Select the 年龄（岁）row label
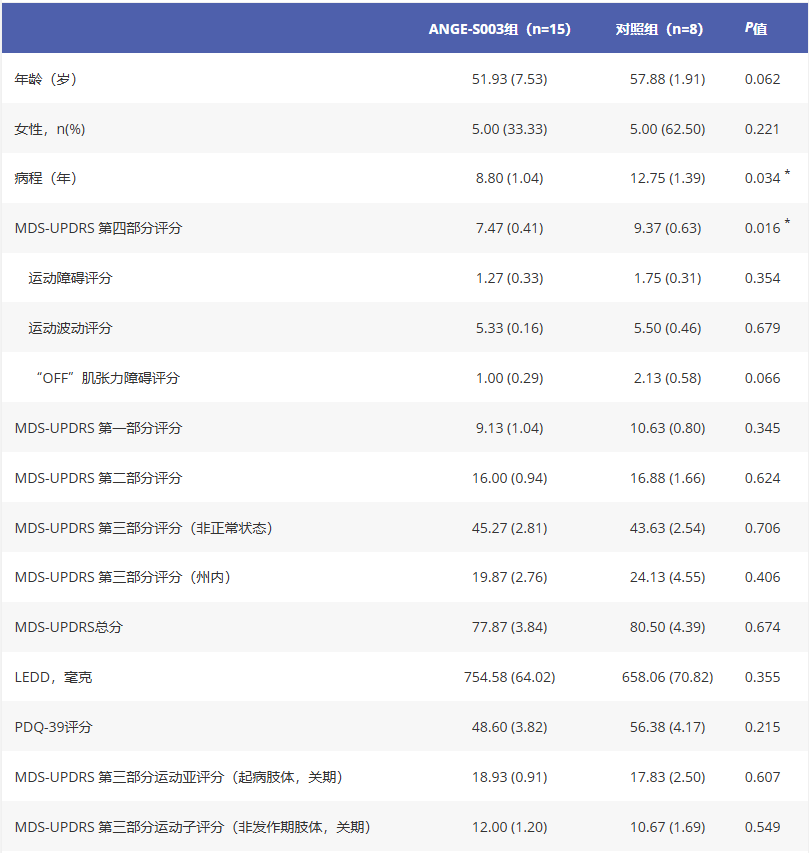Viewport: 809px width, 853px height. pos(46,79)
